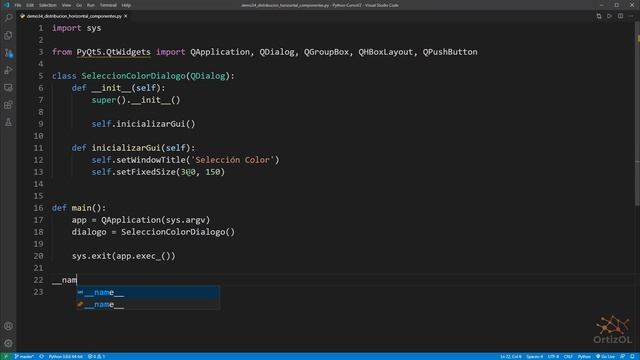
Task: Choose second __name__ autocomplete suggestion
Action: point(148,304)
